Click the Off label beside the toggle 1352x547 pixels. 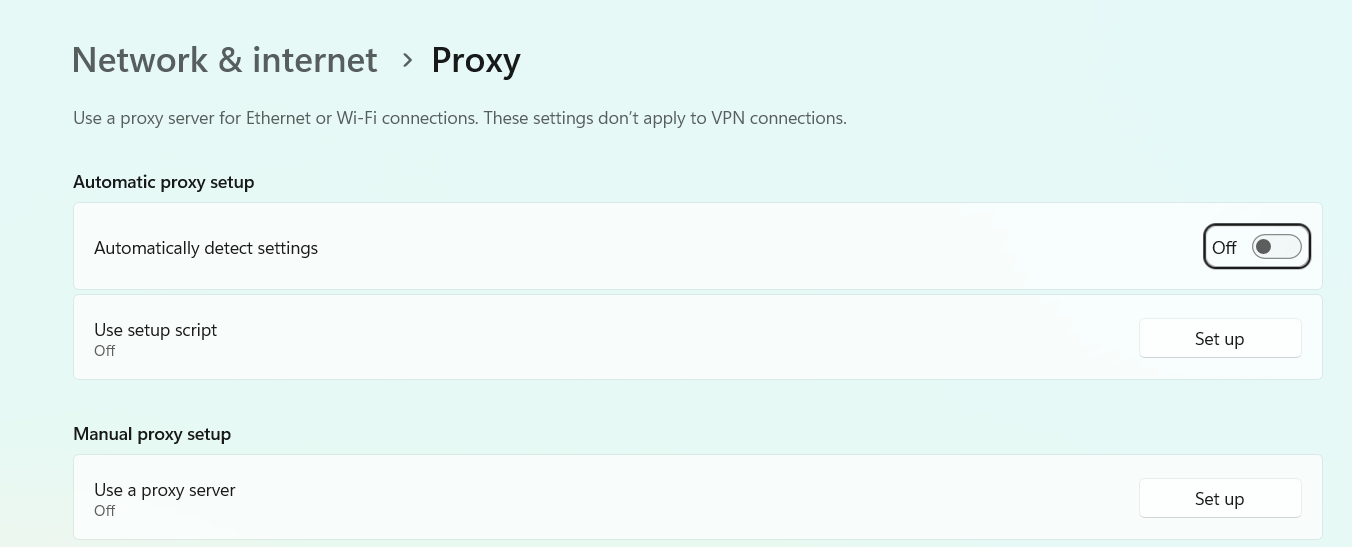[1224, 248]
